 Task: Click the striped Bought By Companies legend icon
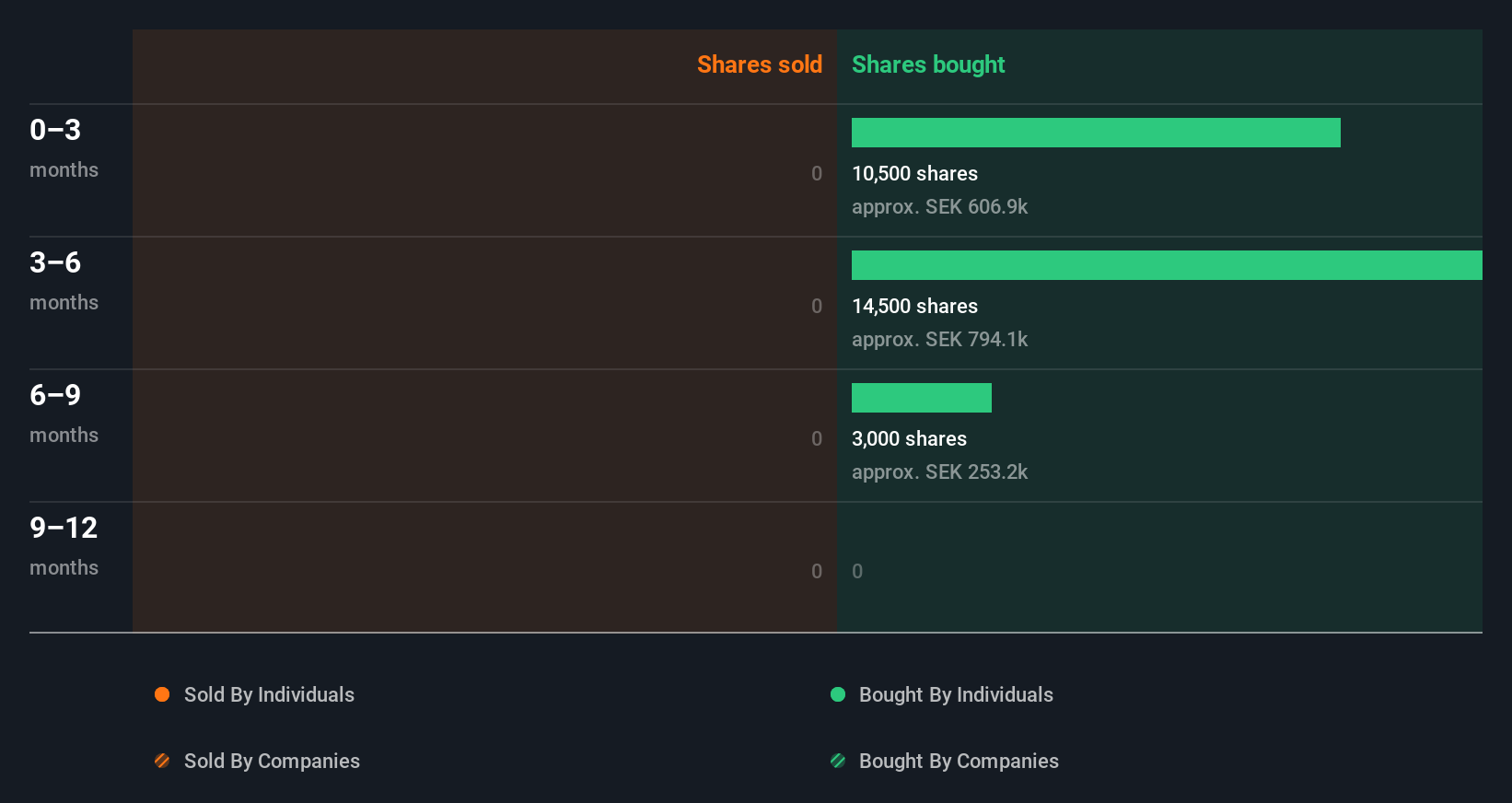(x=838, y=761)
